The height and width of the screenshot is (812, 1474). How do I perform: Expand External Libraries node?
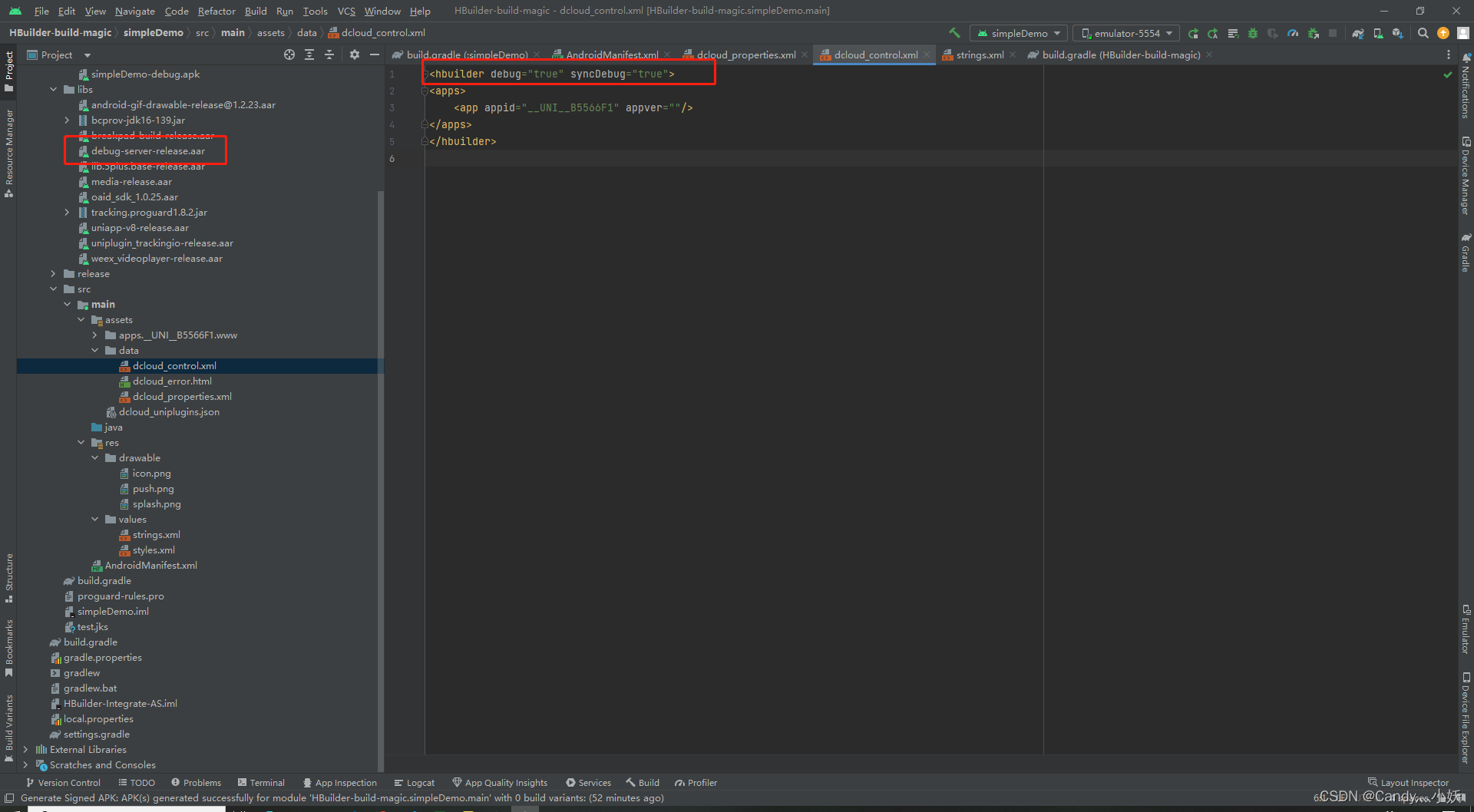pyautogui.click(x=26, y=750)
